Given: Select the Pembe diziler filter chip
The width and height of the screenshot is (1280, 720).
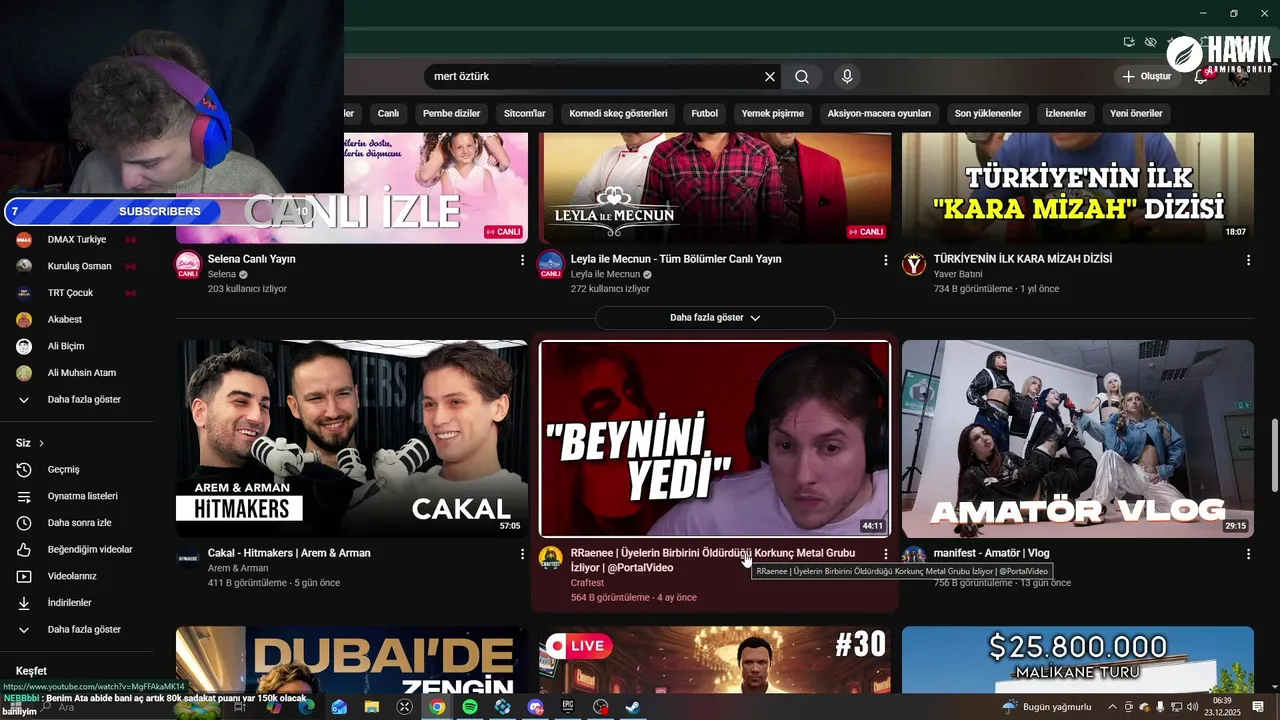Looking at the screenshot, I should (452, 114).
